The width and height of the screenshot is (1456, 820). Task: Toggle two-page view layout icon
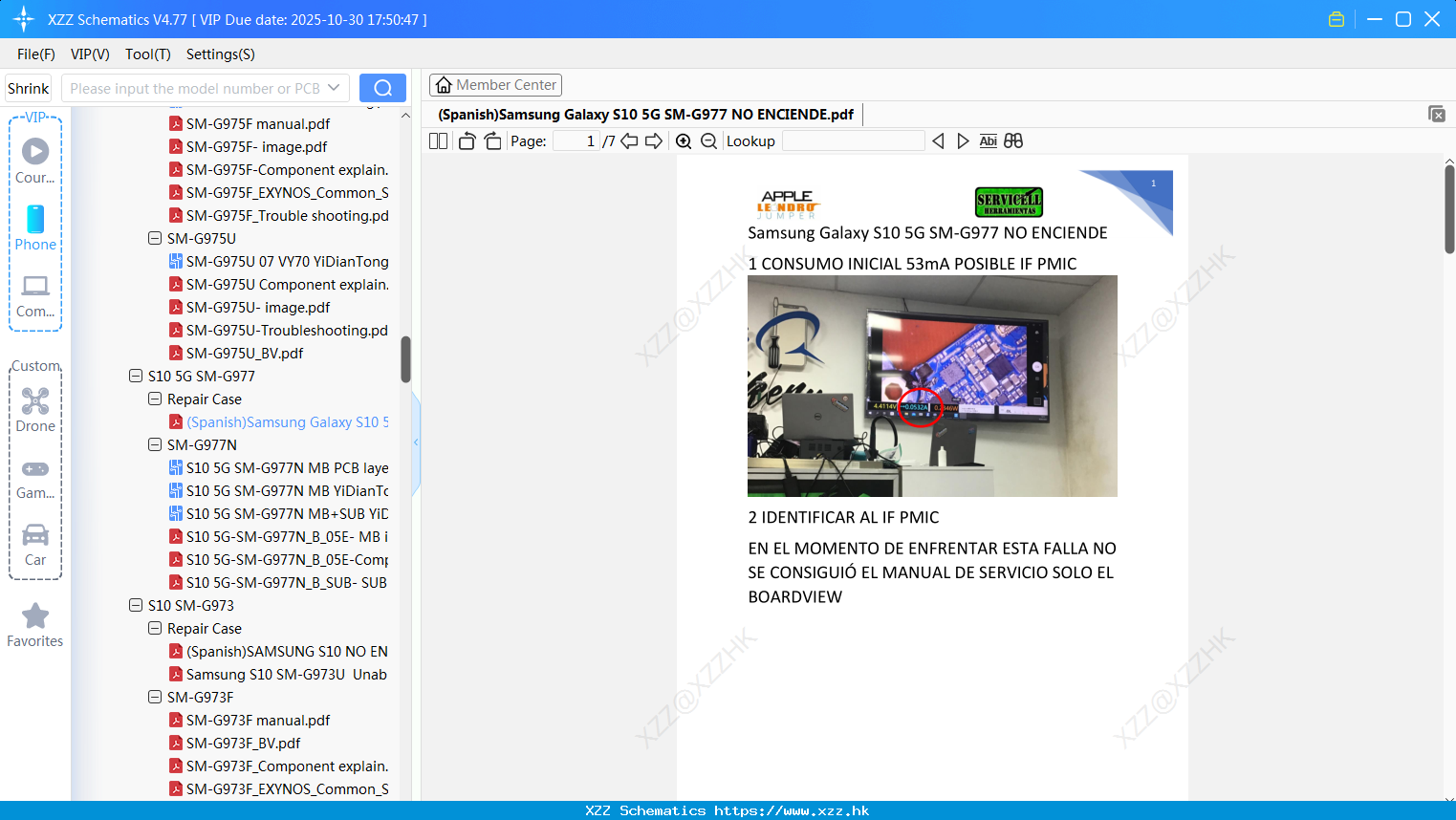pyautogui.click(x=438, y=140)
